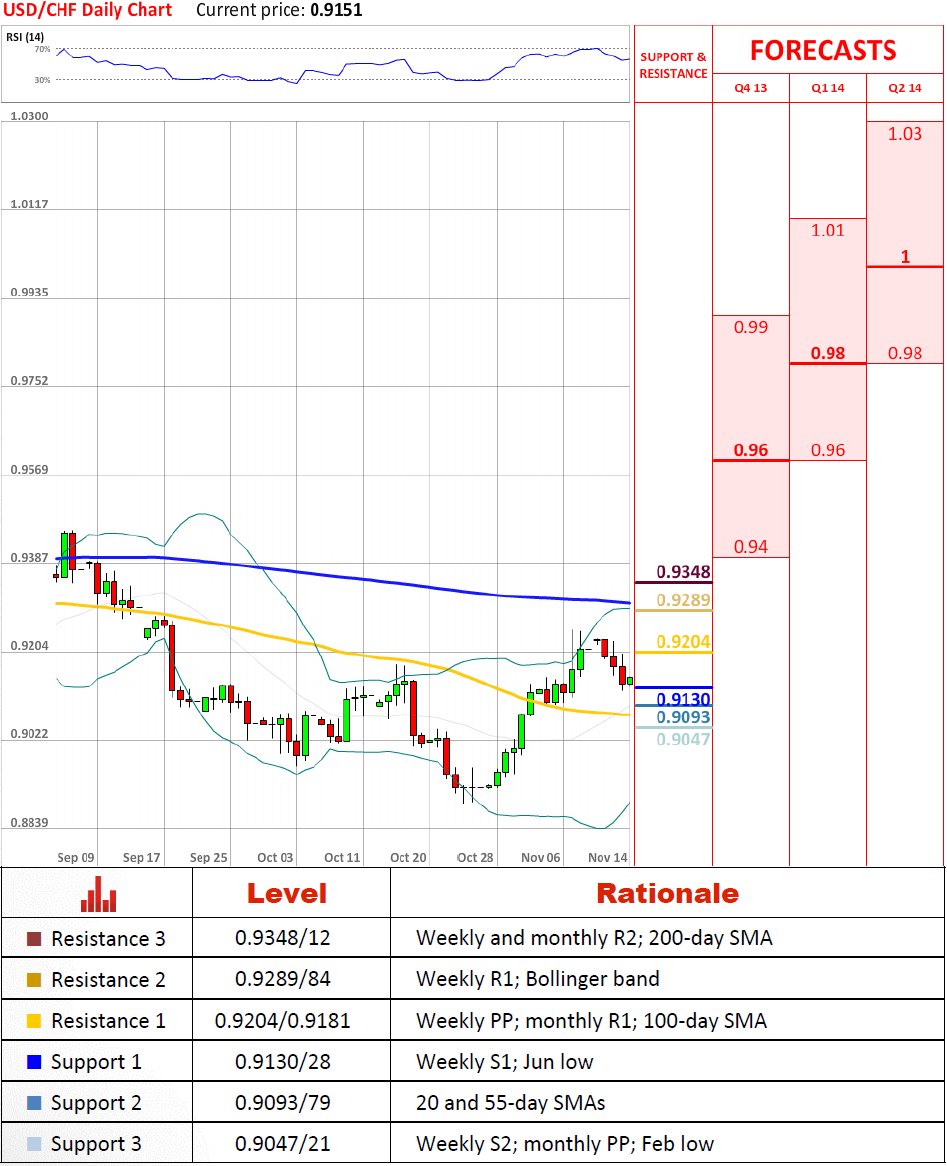The image size is (947, 1166).
Task: Click the FORECASTS heading
Action: [x=823, y=50]
